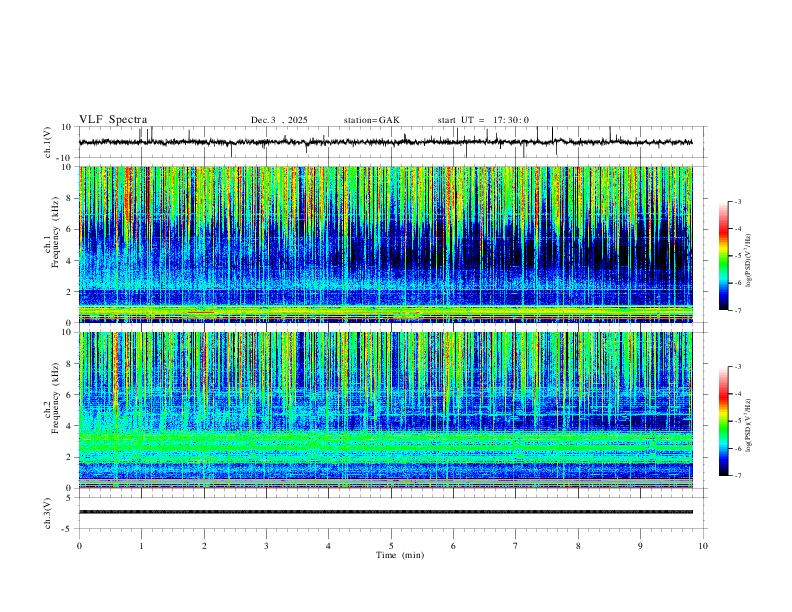The height and width of the screenshot is (612, 792).
Task: Click the "station=GAK" header text
Action: (371, 120)
